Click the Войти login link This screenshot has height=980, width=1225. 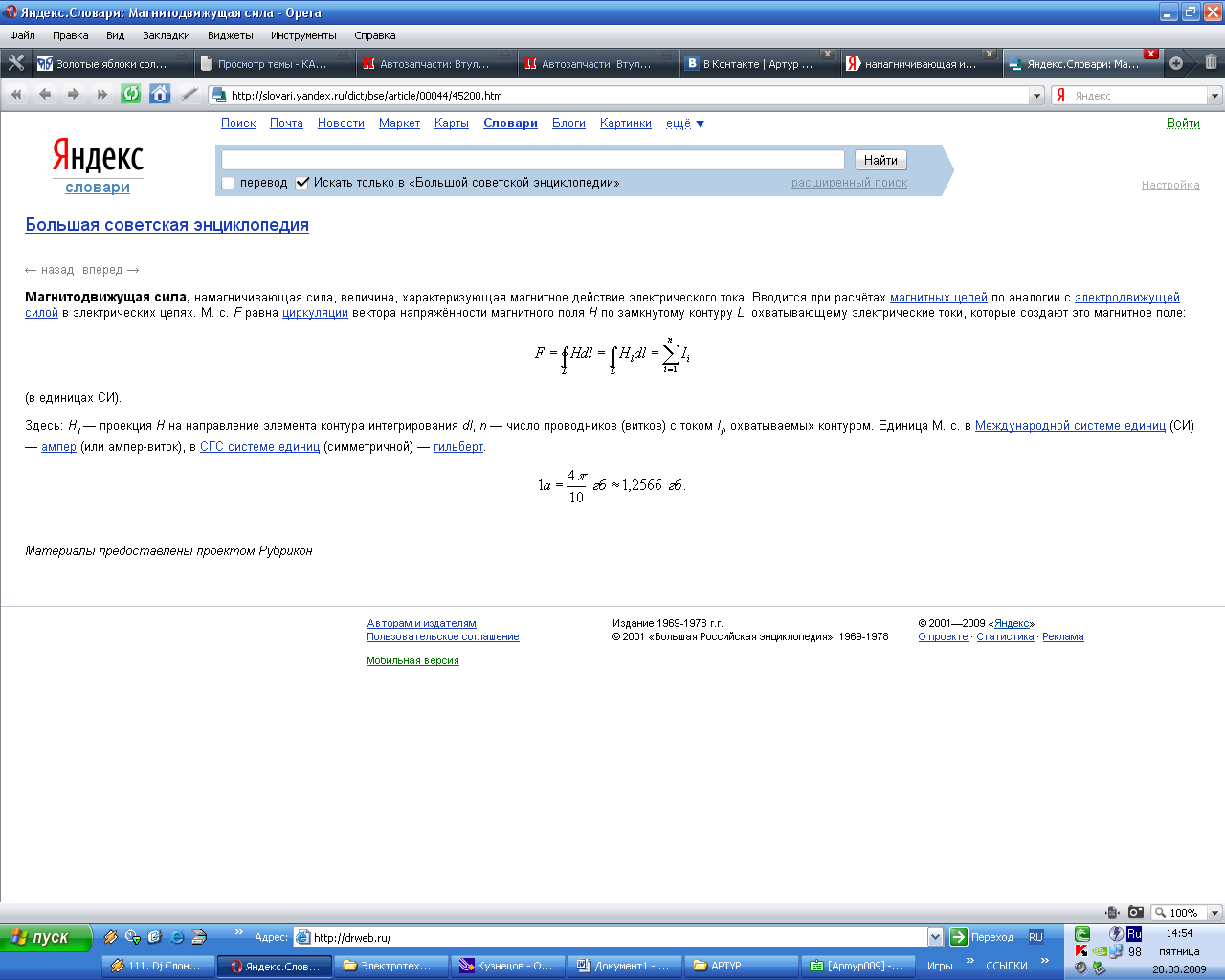(1183, 123)
